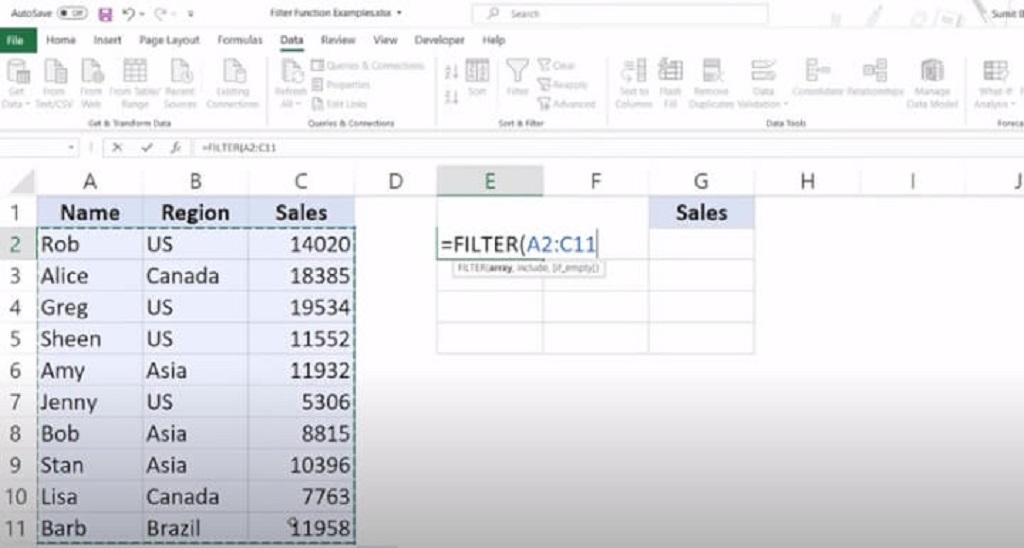Click the cell containing Alice
This screenshot has width=1024, height=548.
click(x=90, y=276)
